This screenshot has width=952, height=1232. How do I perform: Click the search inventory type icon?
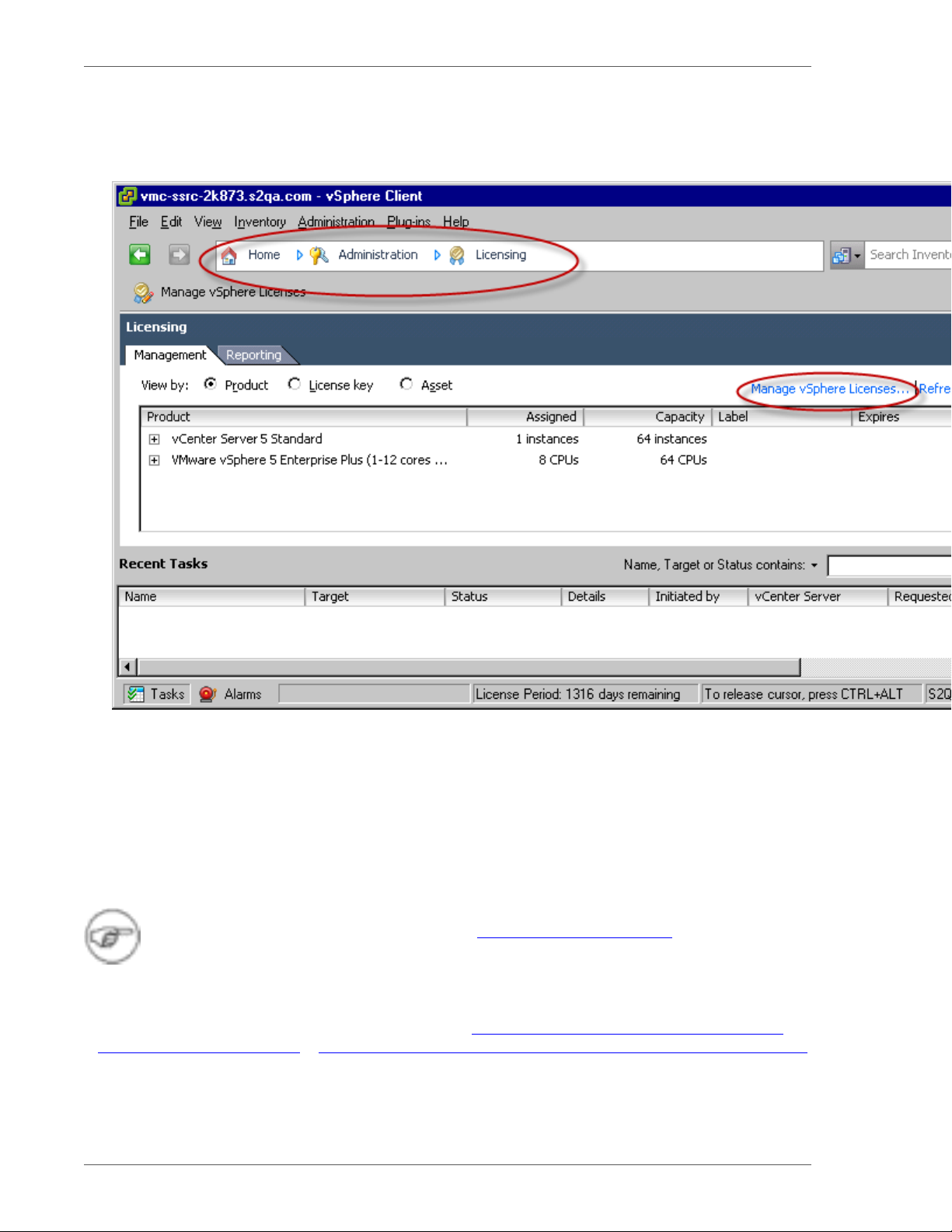[841, 255]
